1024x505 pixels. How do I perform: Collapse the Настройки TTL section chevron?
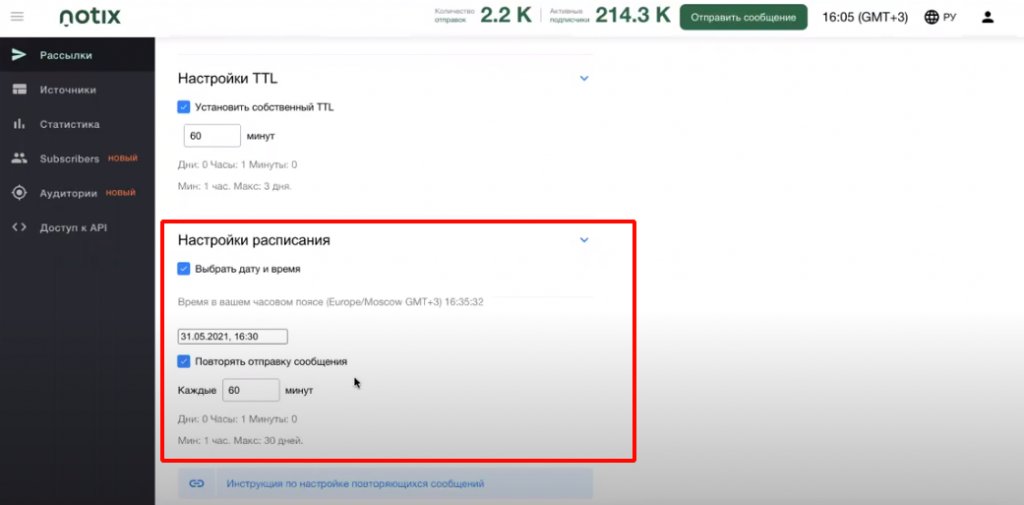point(585,79)
